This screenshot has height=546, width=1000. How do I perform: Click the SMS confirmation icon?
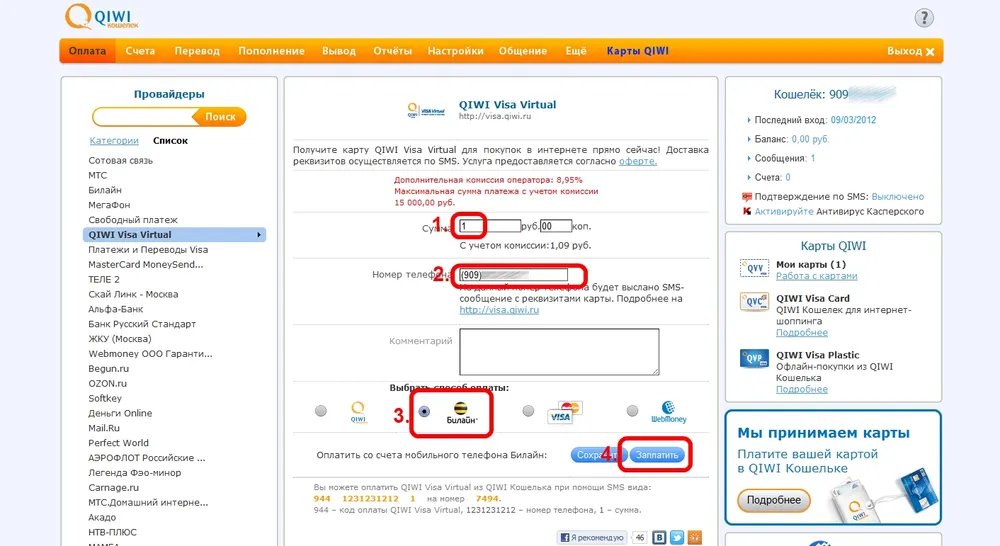pyautogui.click(x=747, y=196)
